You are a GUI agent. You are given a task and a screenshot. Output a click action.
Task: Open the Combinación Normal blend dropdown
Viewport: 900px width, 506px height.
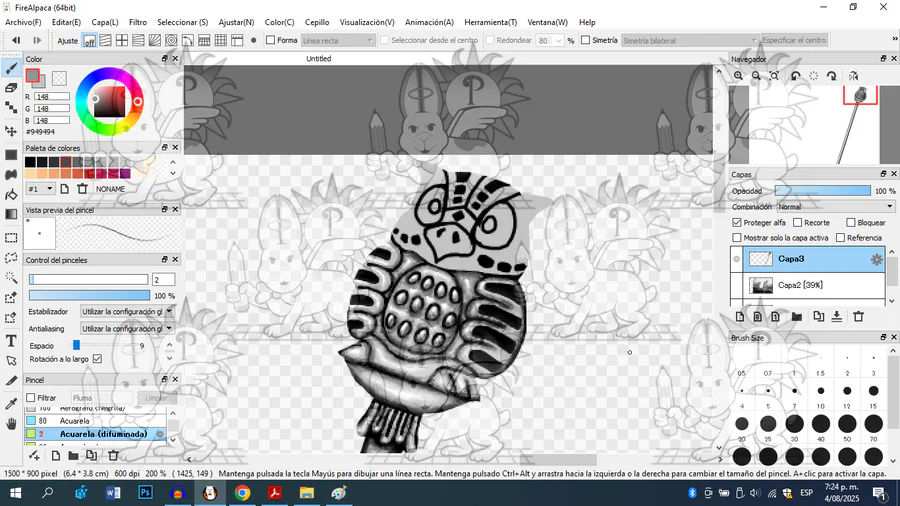point(836,207)
